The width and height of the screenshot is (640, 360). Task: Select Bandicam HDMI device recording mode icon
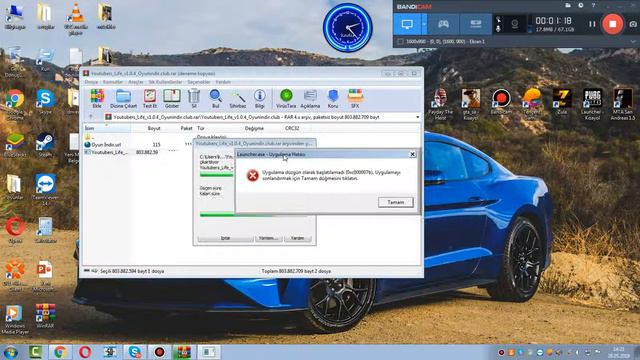point(476,24)
